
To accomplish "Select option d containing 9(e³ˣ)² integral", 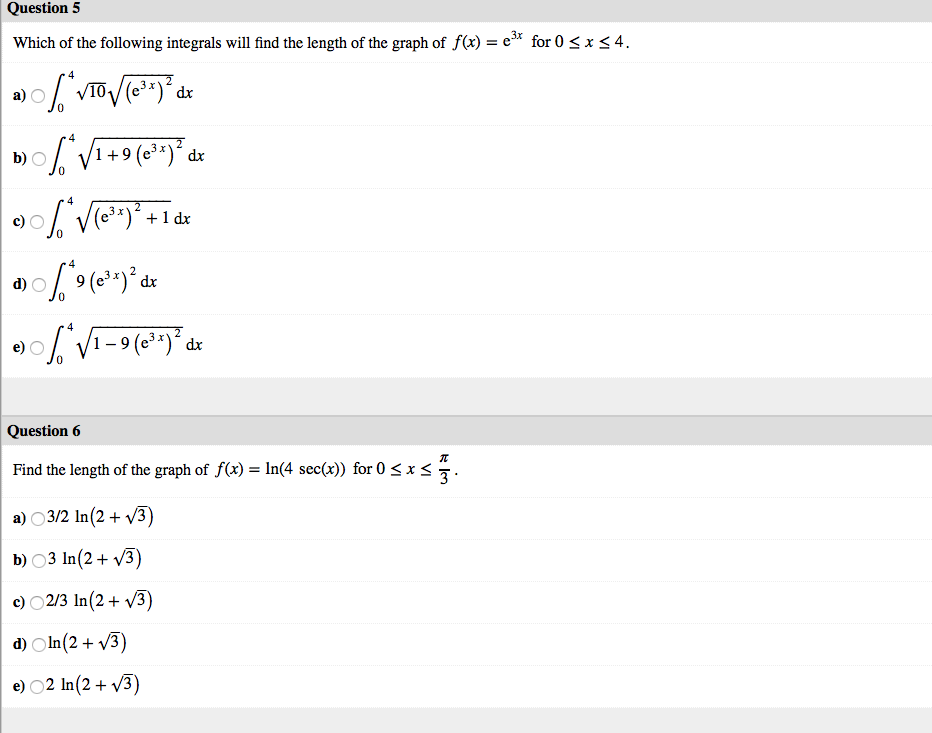I will pos(37,285).
